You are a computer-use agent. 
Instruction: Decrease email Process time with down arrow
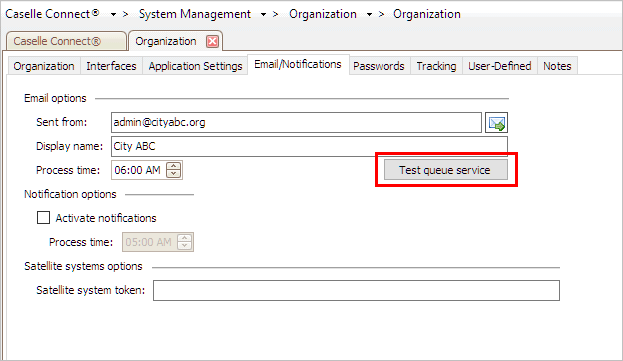(x=174, y=174)
